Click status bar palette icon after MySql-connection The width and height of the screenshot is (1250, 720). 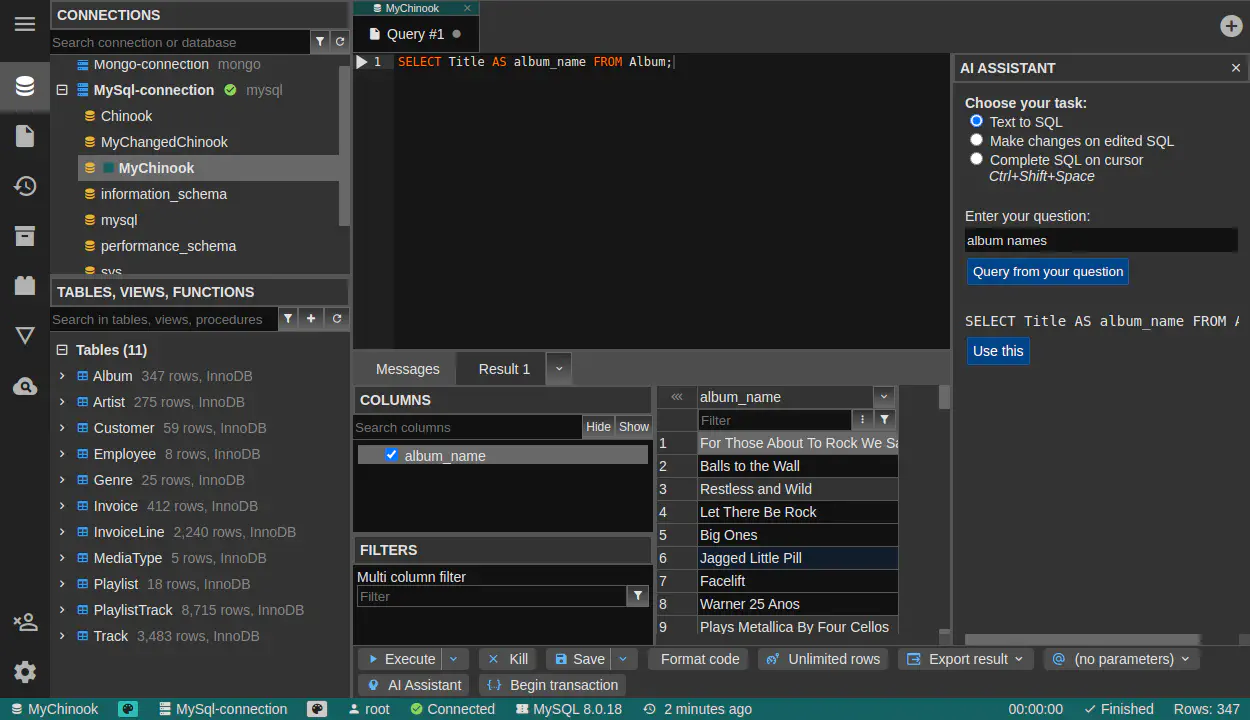[317, 709]
